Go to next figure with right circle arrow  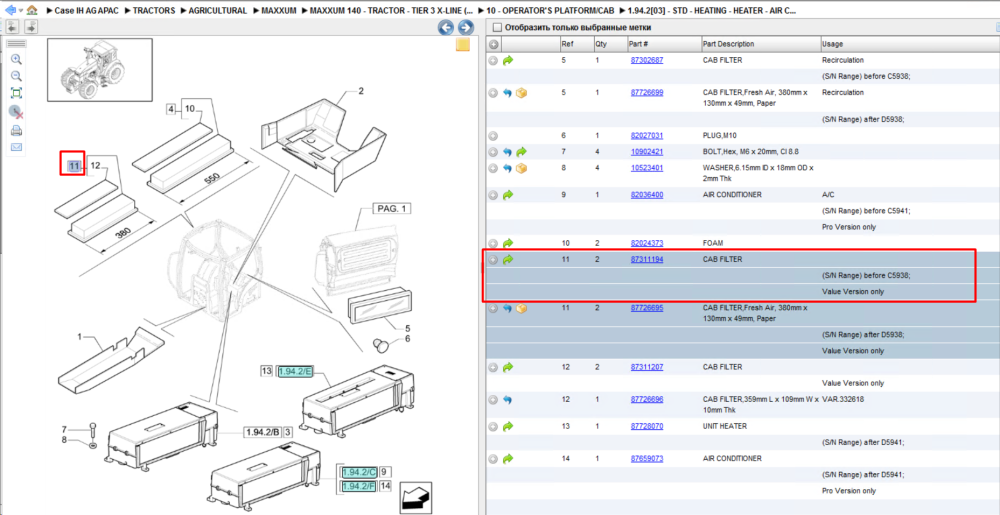tap(466, 27)
